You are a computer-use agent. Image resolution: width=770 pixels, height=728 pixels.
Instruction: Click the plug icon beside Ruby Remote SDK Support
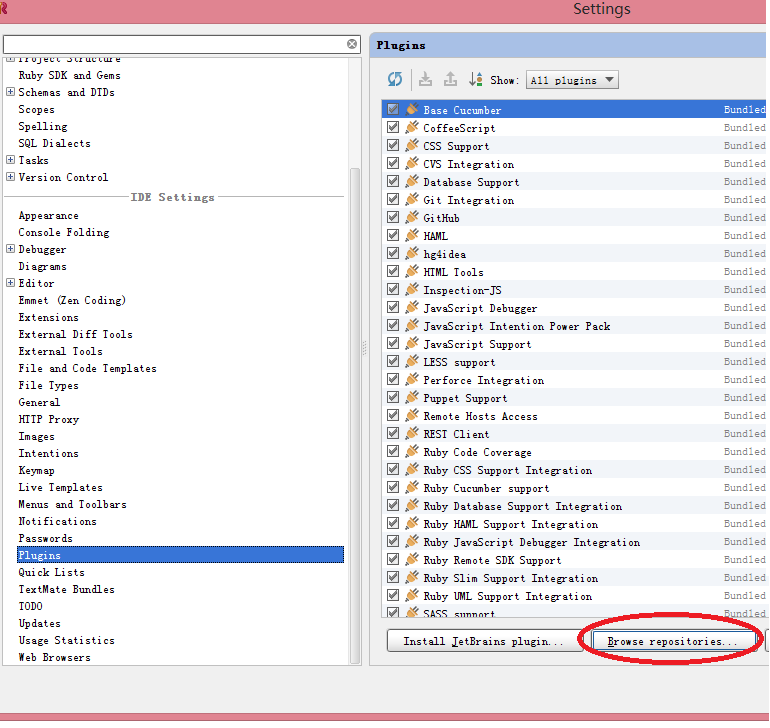(412, 560)
